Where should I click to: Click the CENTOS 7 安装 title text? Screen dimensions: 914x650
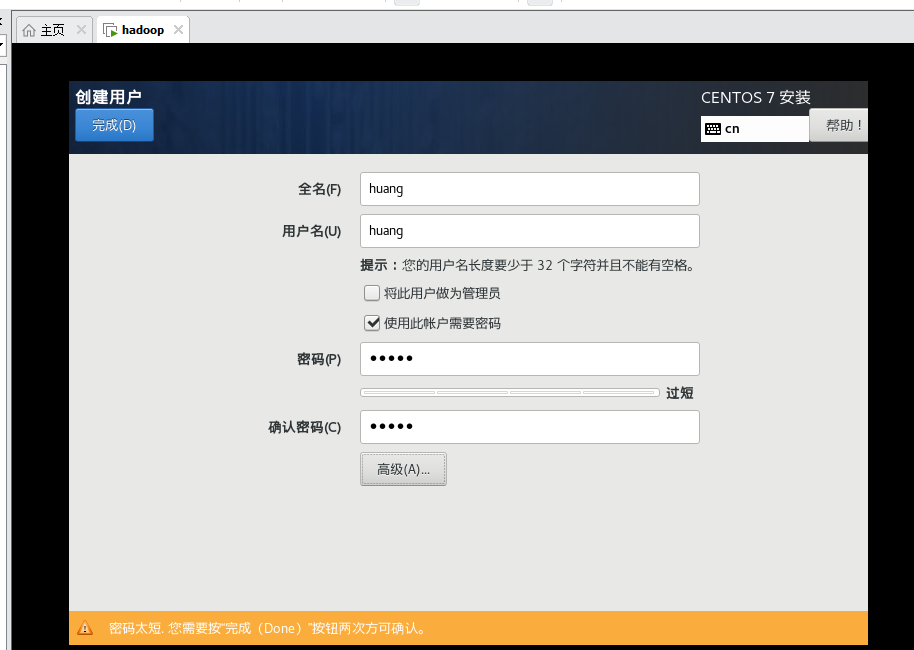click(x=755, y=97)
